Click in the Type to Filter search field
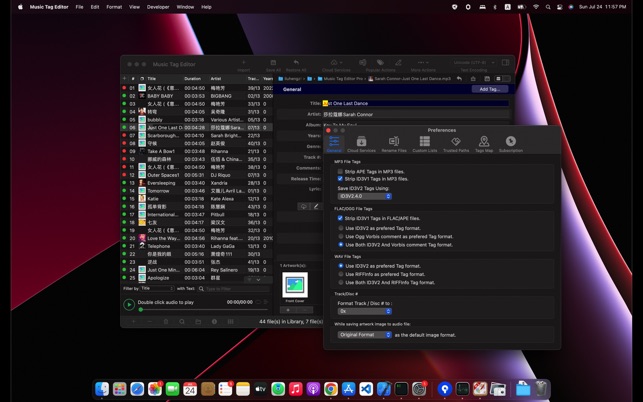643x402 pixels. 233,288
